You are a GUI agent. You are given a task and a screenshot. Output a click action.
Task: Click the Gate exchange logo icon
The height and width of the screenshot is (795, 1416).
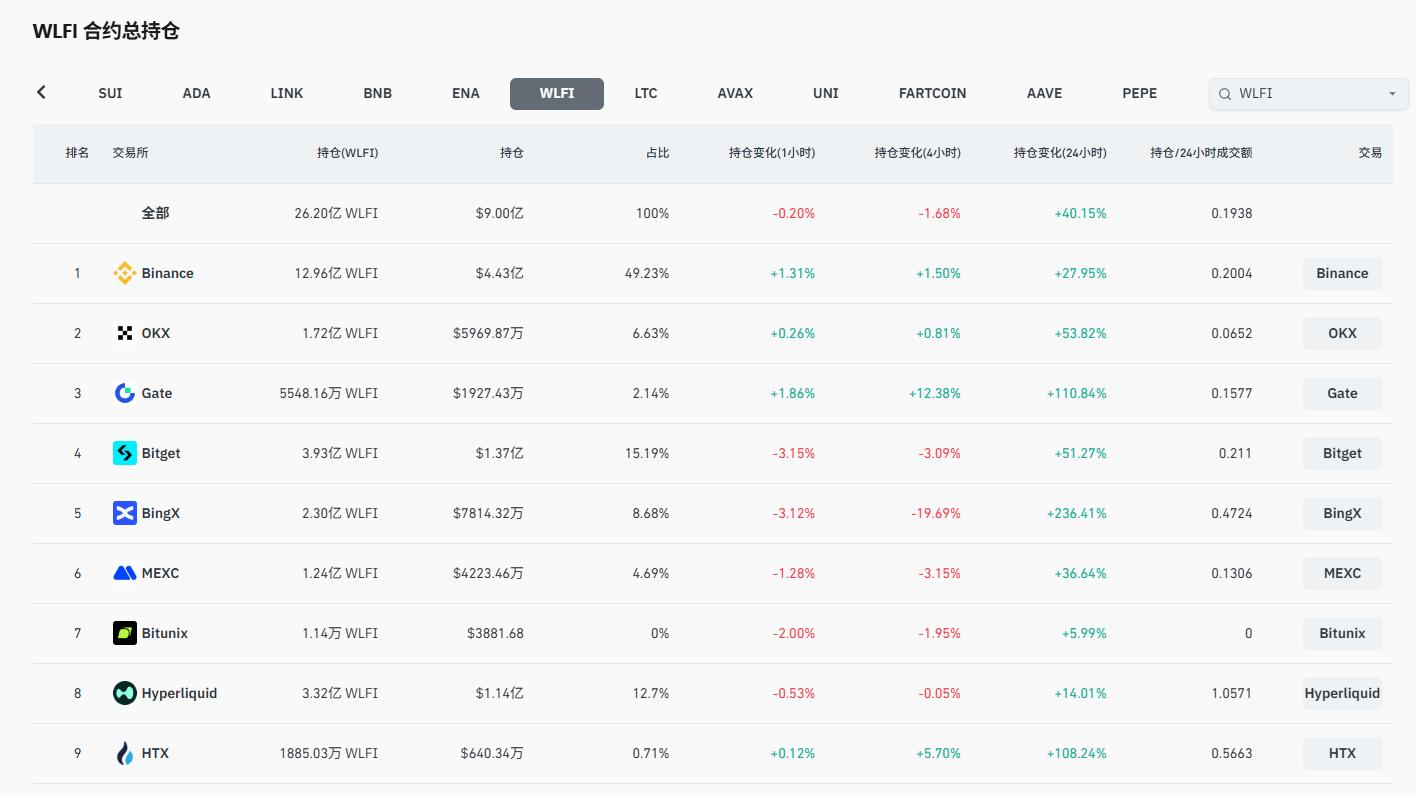pyautogui.click(x=124, y=393)
